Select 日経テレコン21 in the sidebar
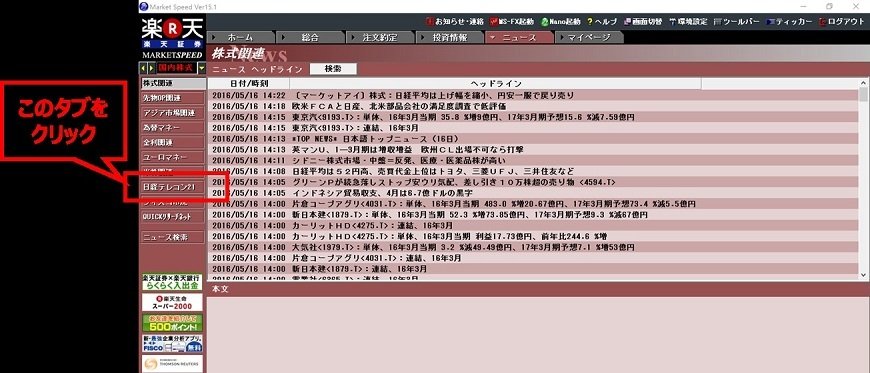Screen dimensions: 870x373 [172, 187]
